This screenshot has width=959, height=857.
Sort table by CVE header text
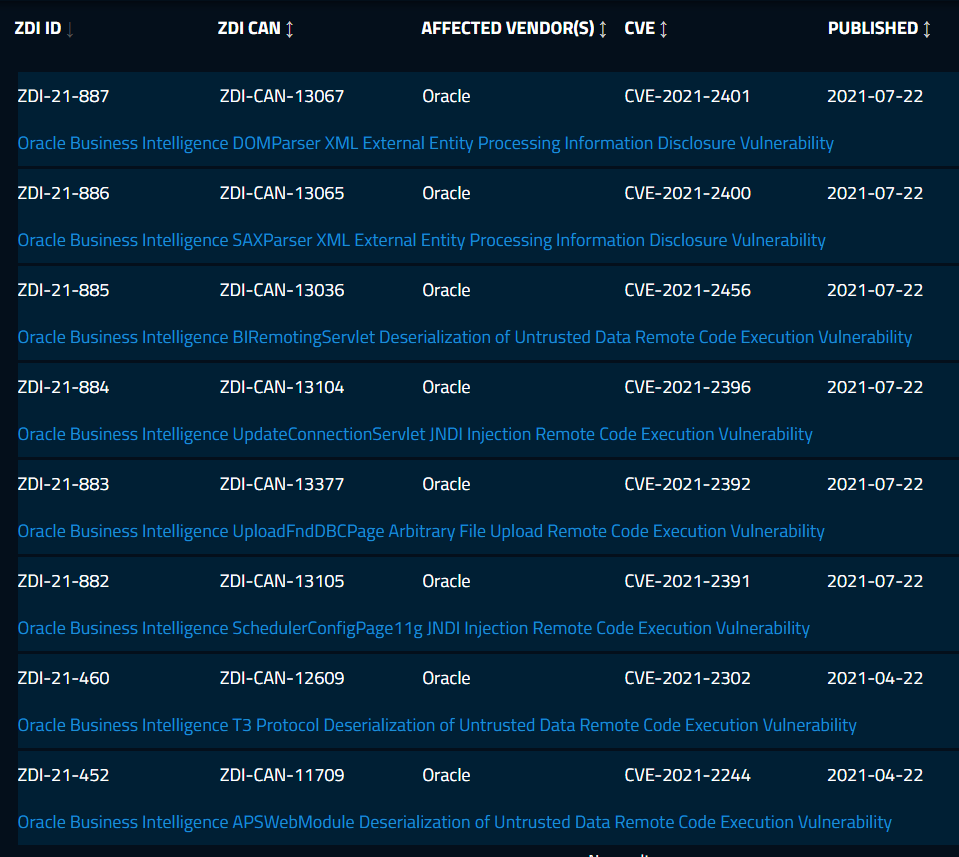click(640, 28)
